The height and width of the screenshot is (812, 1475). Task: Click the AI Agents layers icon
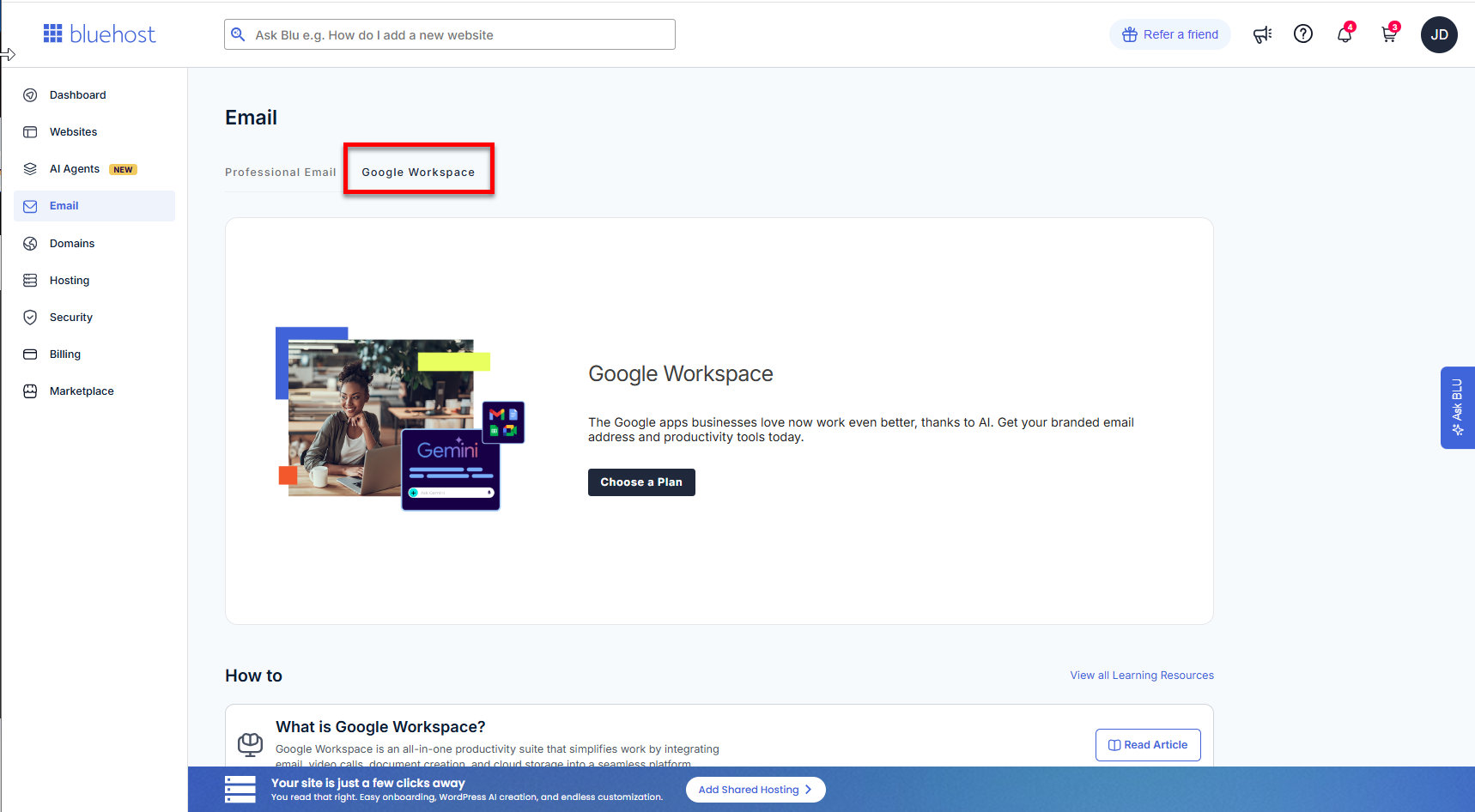30,169
